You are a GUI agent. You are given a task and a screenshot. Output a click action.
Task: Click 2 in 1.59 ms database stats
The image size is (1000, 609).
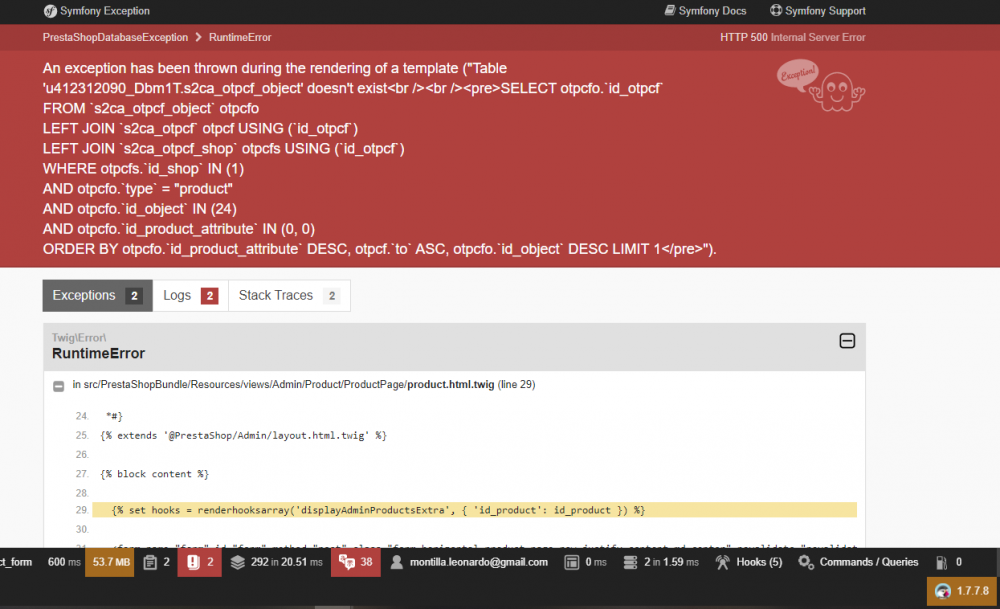671,562
